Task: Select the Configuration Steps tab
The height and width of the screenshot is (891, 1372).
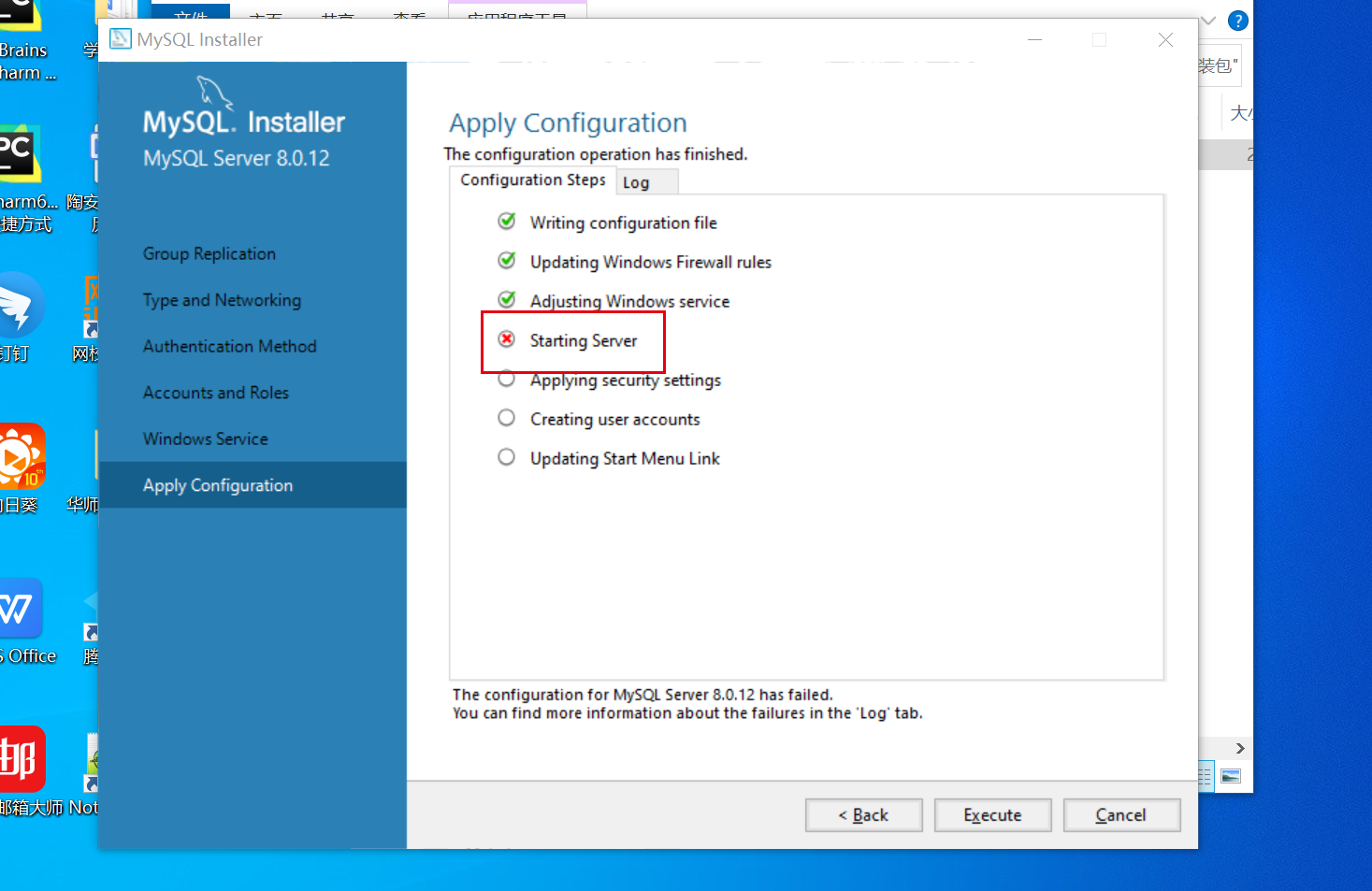Action: 533,180
